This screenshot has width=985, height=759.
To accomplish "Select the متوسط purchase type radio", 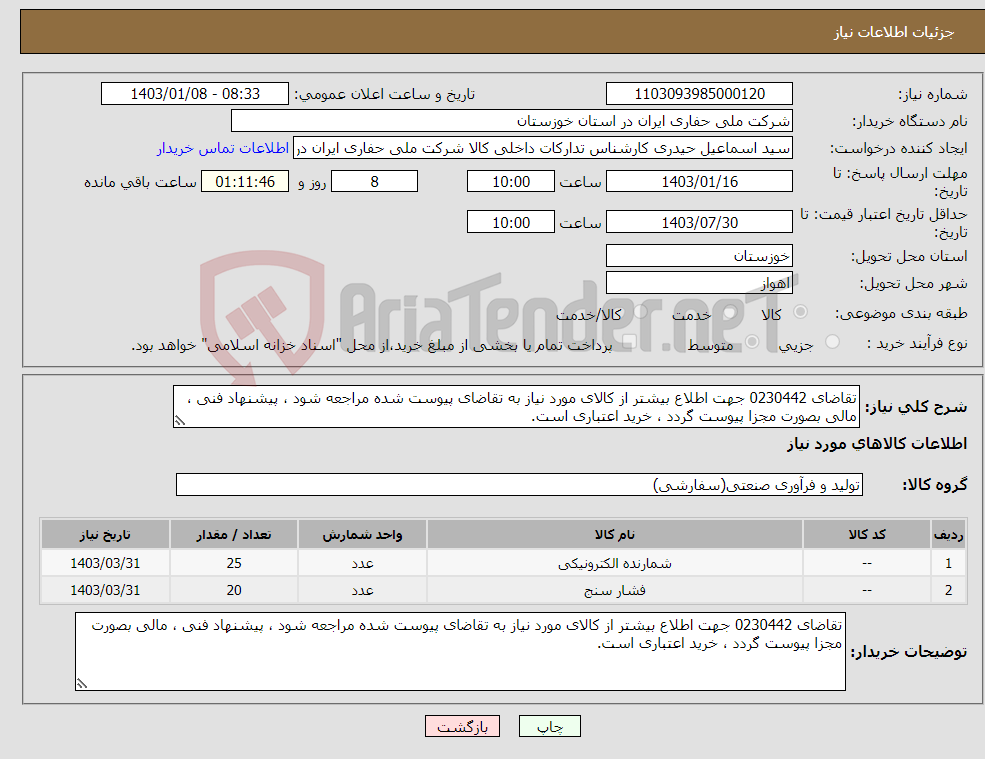I will click(x=752, y=342).
